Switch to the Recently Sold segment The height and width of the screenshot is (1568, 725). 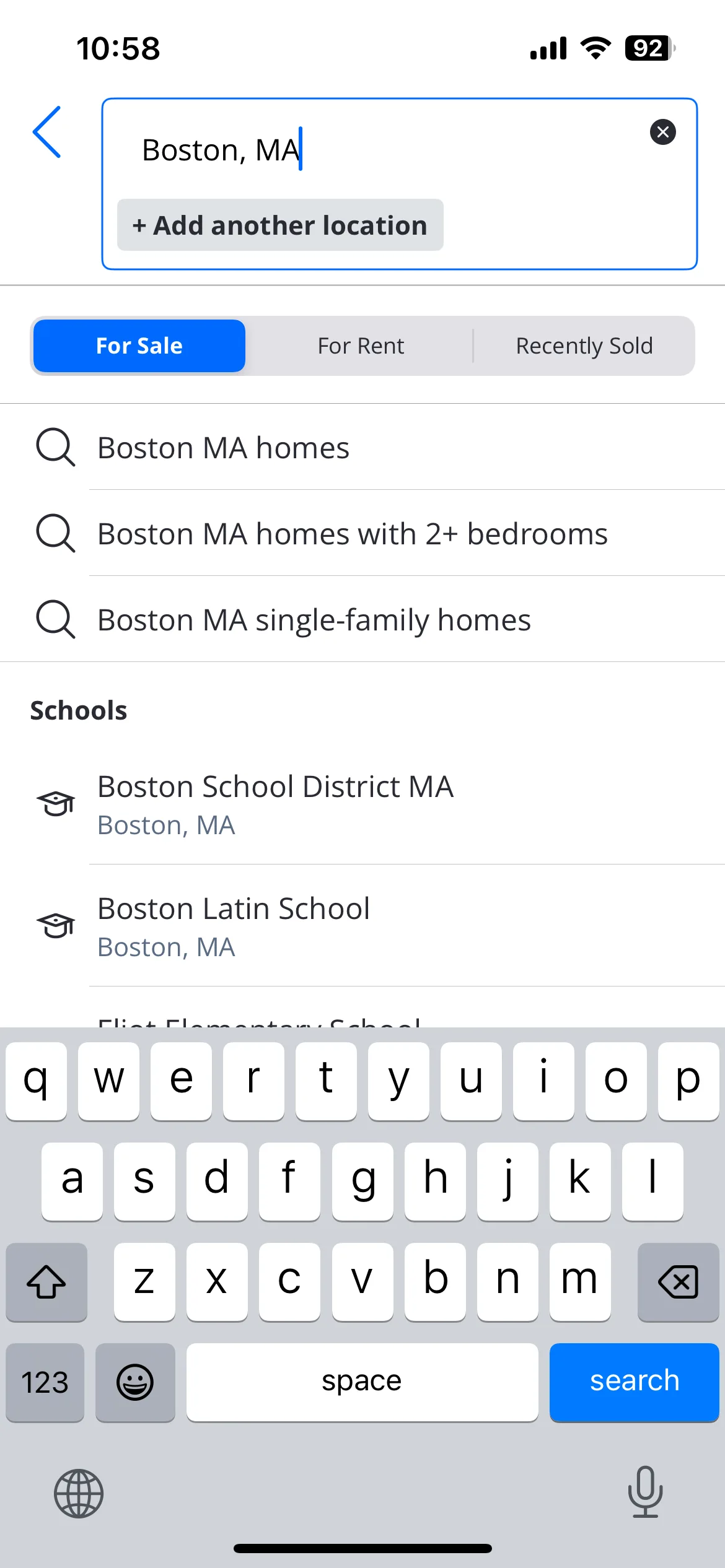584,346
